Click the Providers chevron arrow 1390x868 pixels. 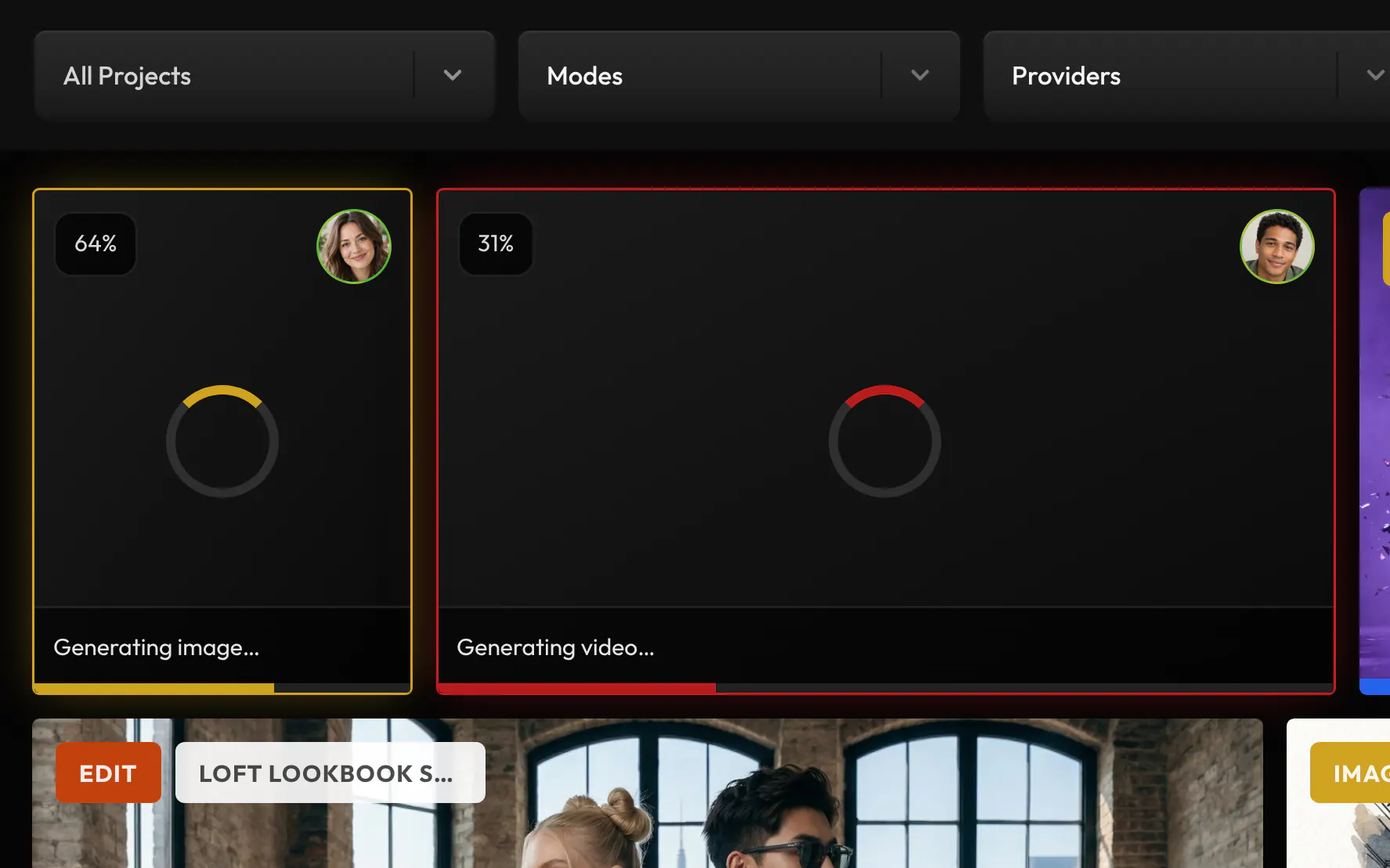click(x=1376, y=75)
